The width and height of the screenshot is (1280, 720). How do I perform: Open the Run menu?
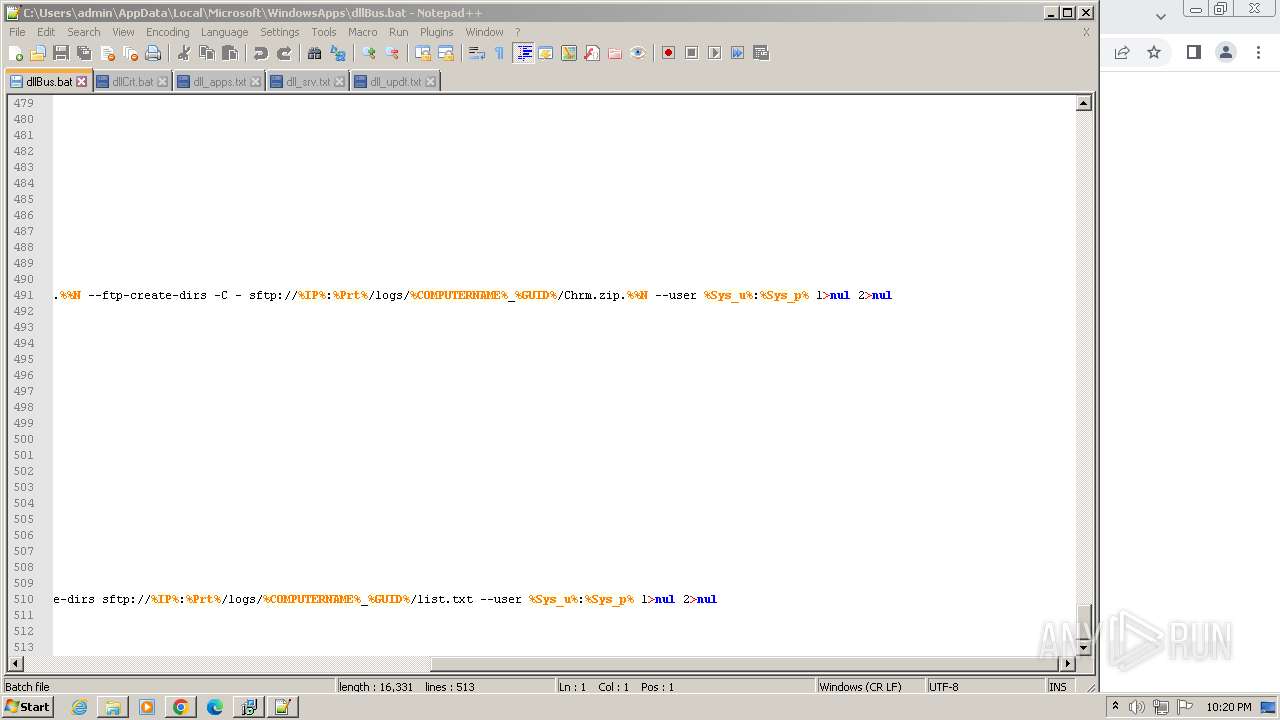click(x=399, y=32)
